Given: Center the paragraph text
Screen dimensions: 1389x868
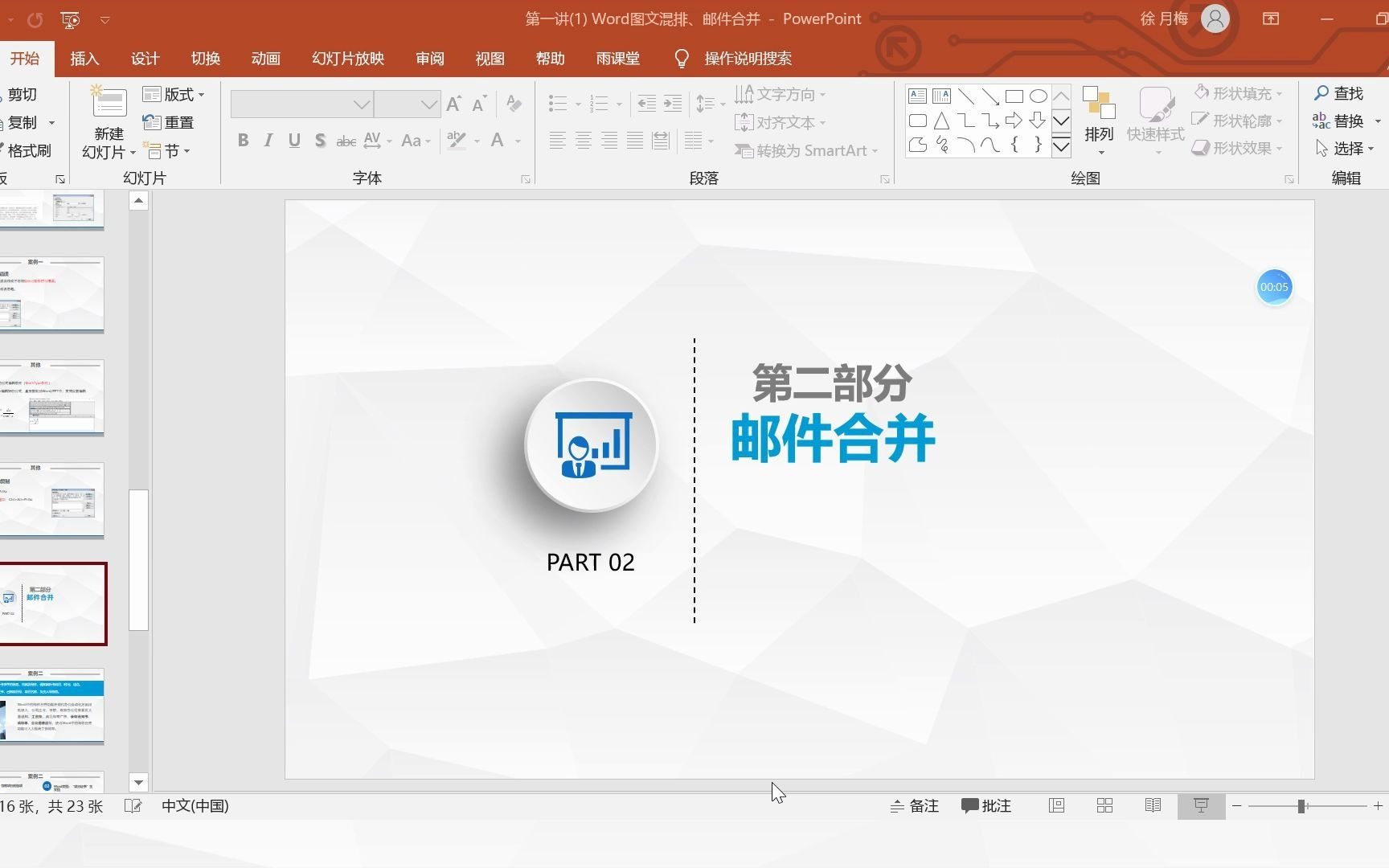Looking at the screenshot, I should point(583,141).
